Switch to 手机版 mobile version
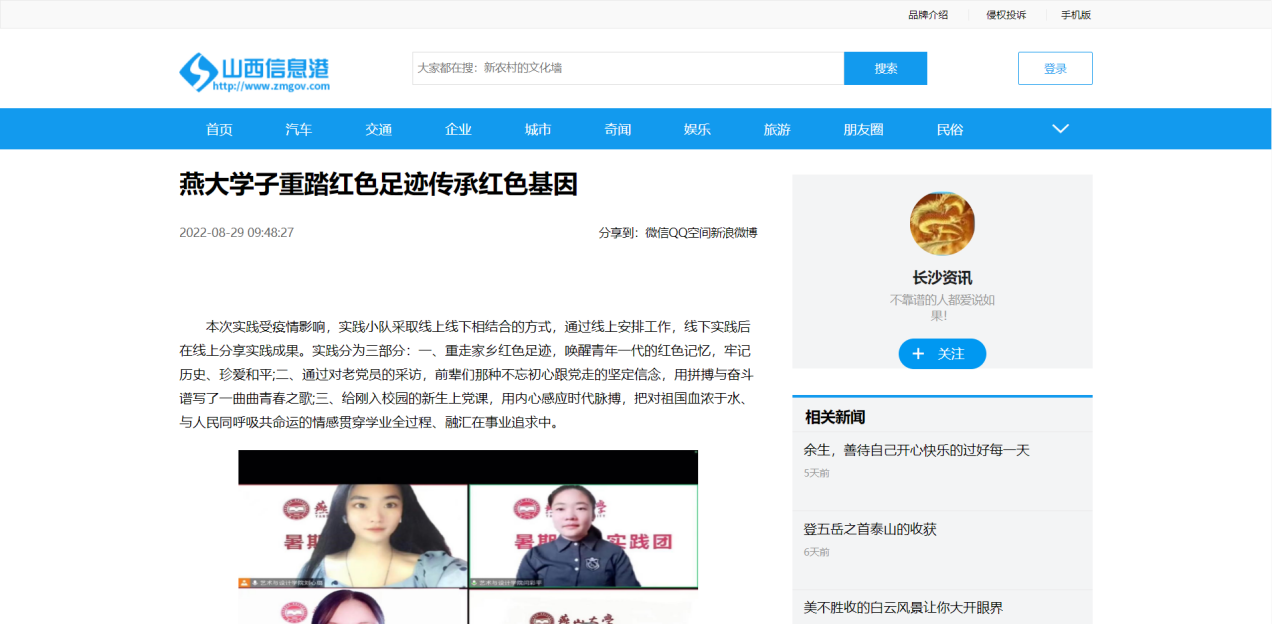 click(1075, 15)
